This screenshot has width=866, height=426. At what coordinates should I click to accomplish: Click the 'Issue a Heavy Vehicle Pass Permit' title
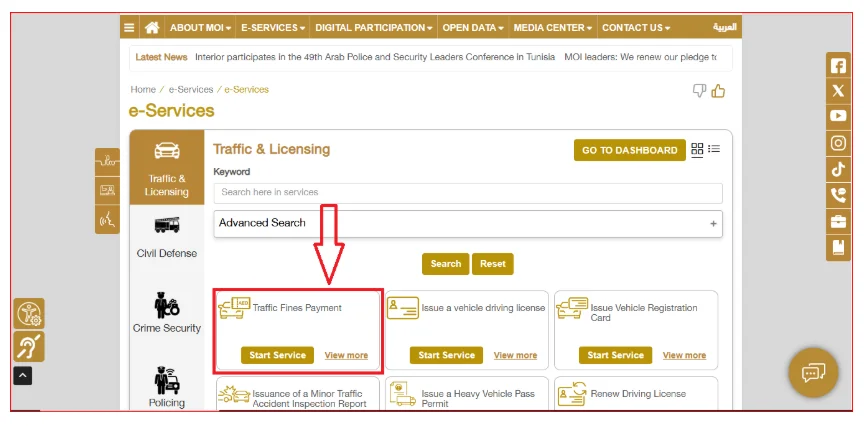[x=478, y=399]
